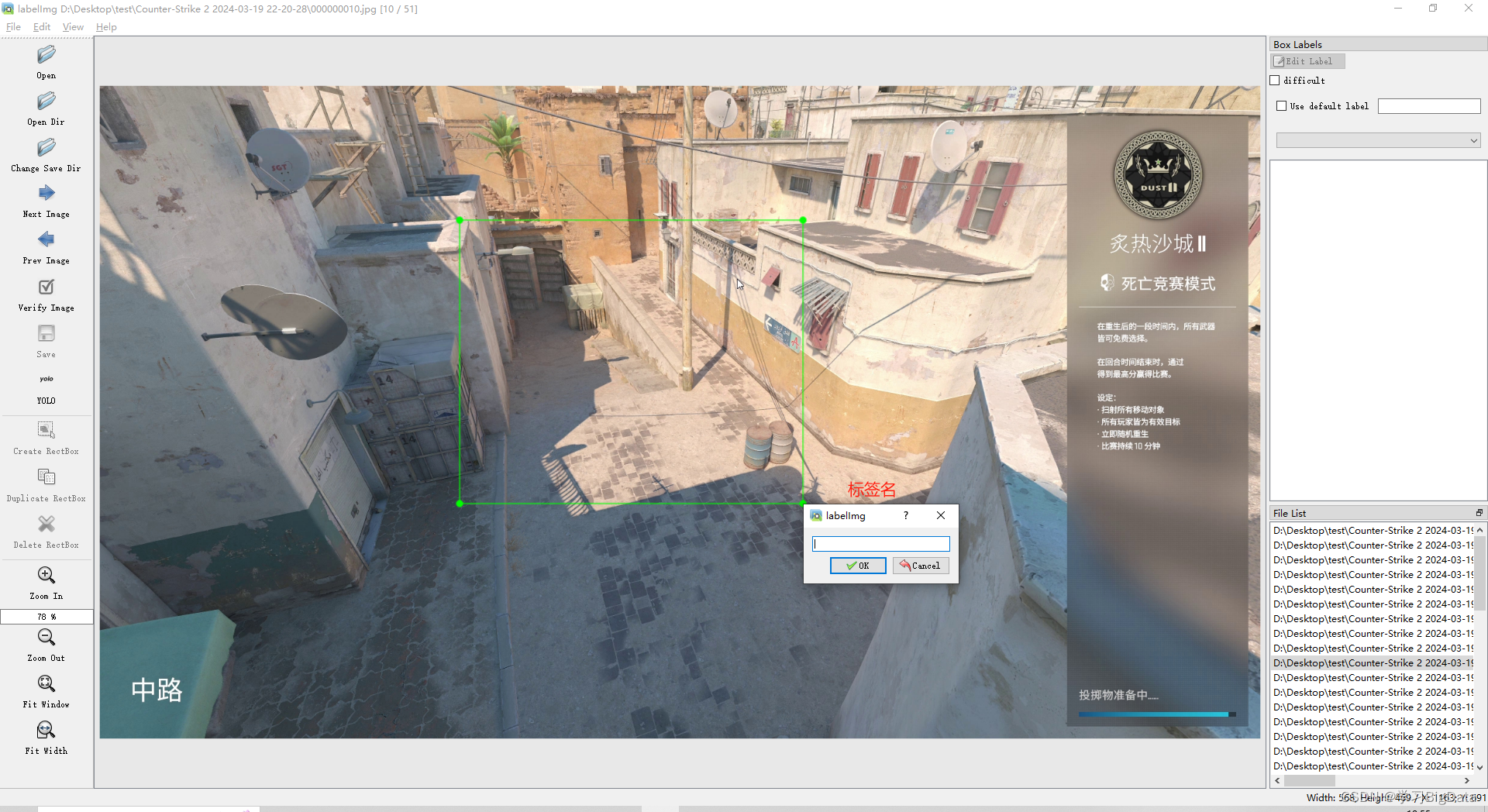Click the Fit Window icon

click(46, 683)
